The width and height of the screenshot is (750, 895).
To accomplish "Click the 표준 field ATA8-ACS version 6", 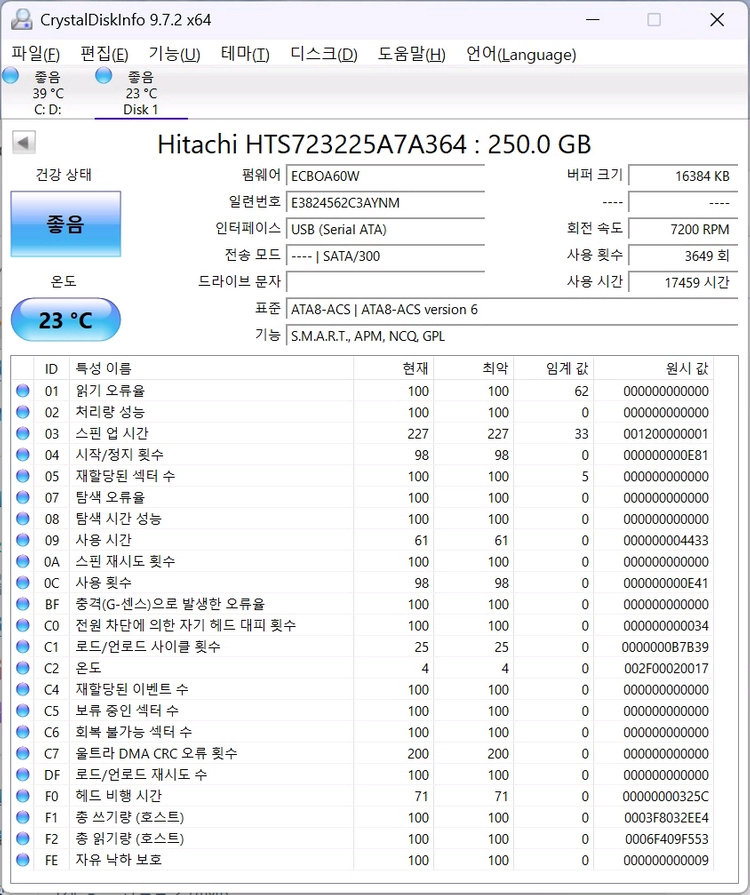I will (x=512, y=309).
